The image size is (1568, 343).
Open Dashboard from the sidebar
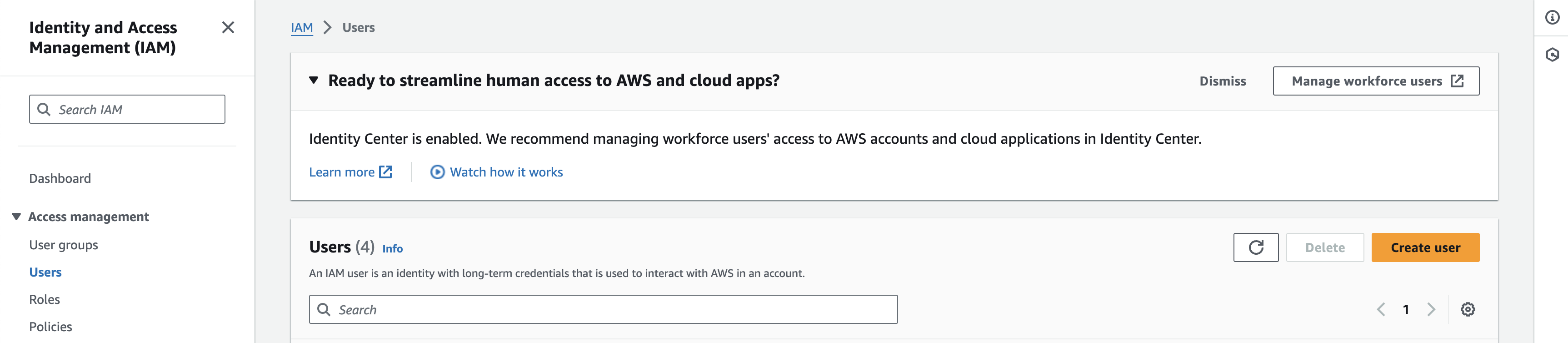[59, 178]
